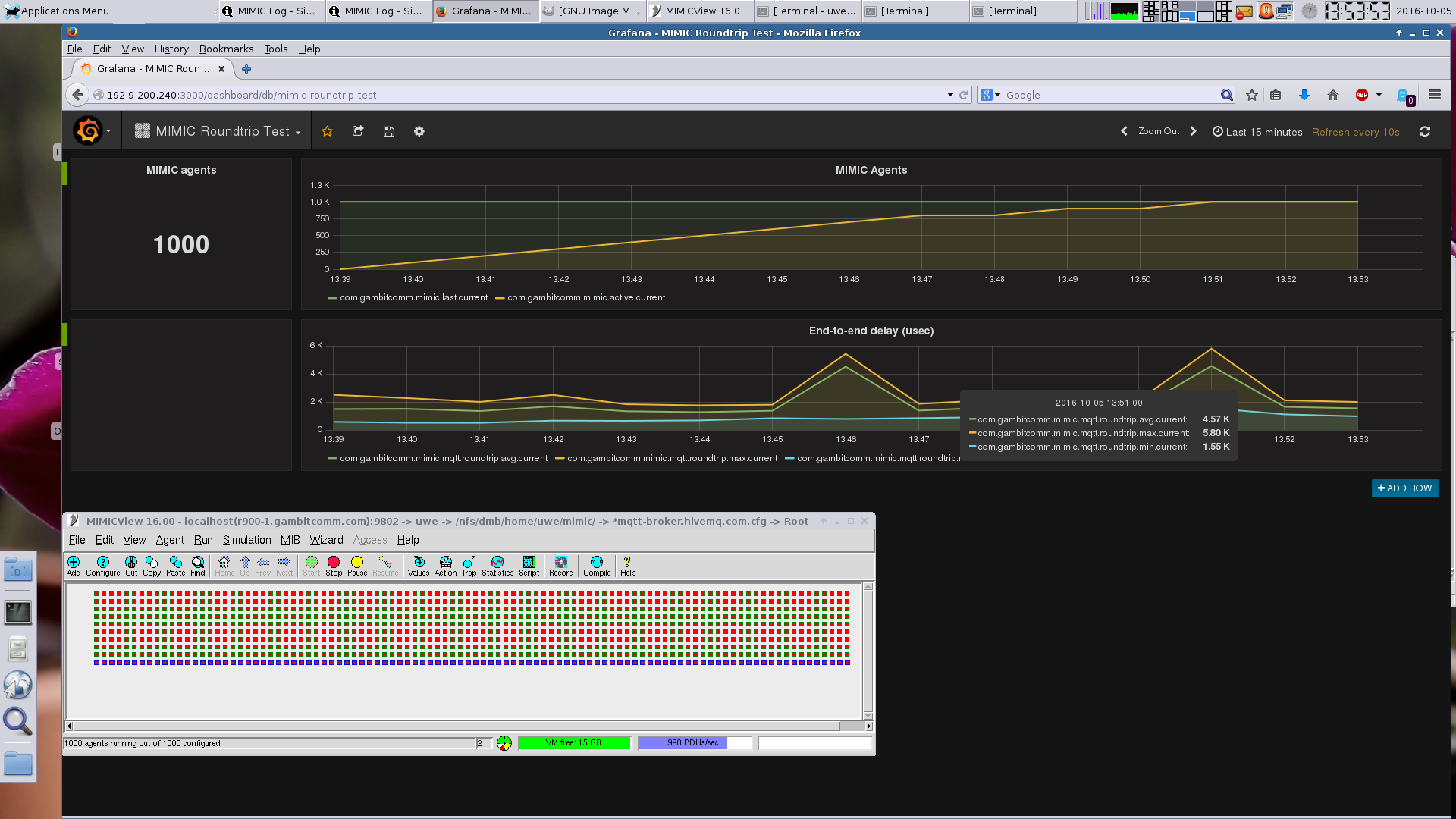Open URL history dropdown arrow in address bar

click(x=950, y=95)
